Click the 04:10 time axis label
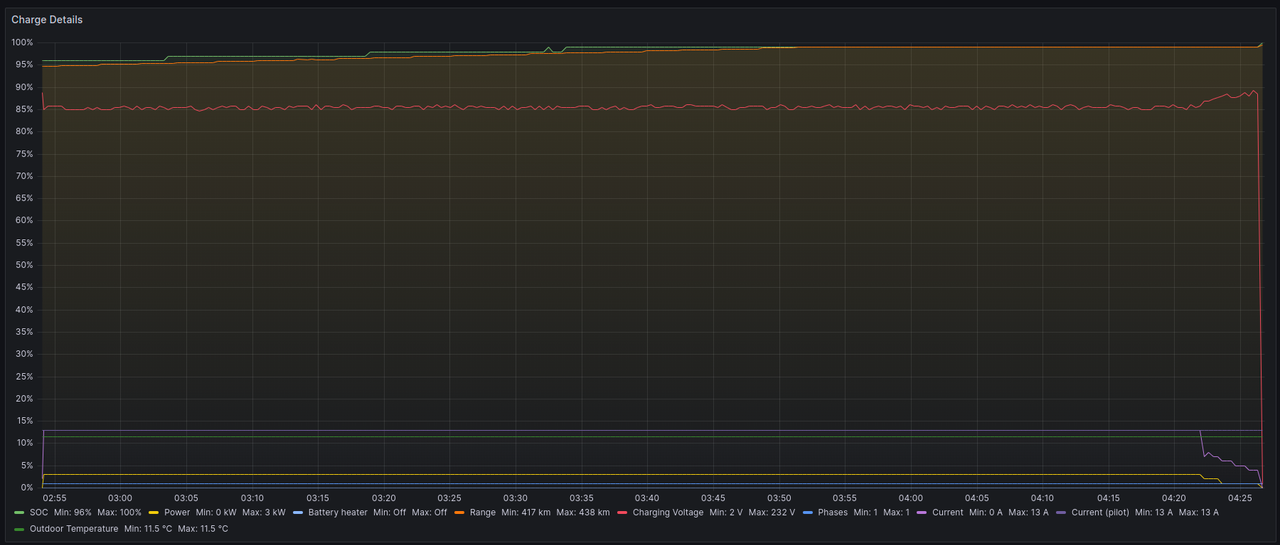1280x545 pixels. coord(1042,497)
